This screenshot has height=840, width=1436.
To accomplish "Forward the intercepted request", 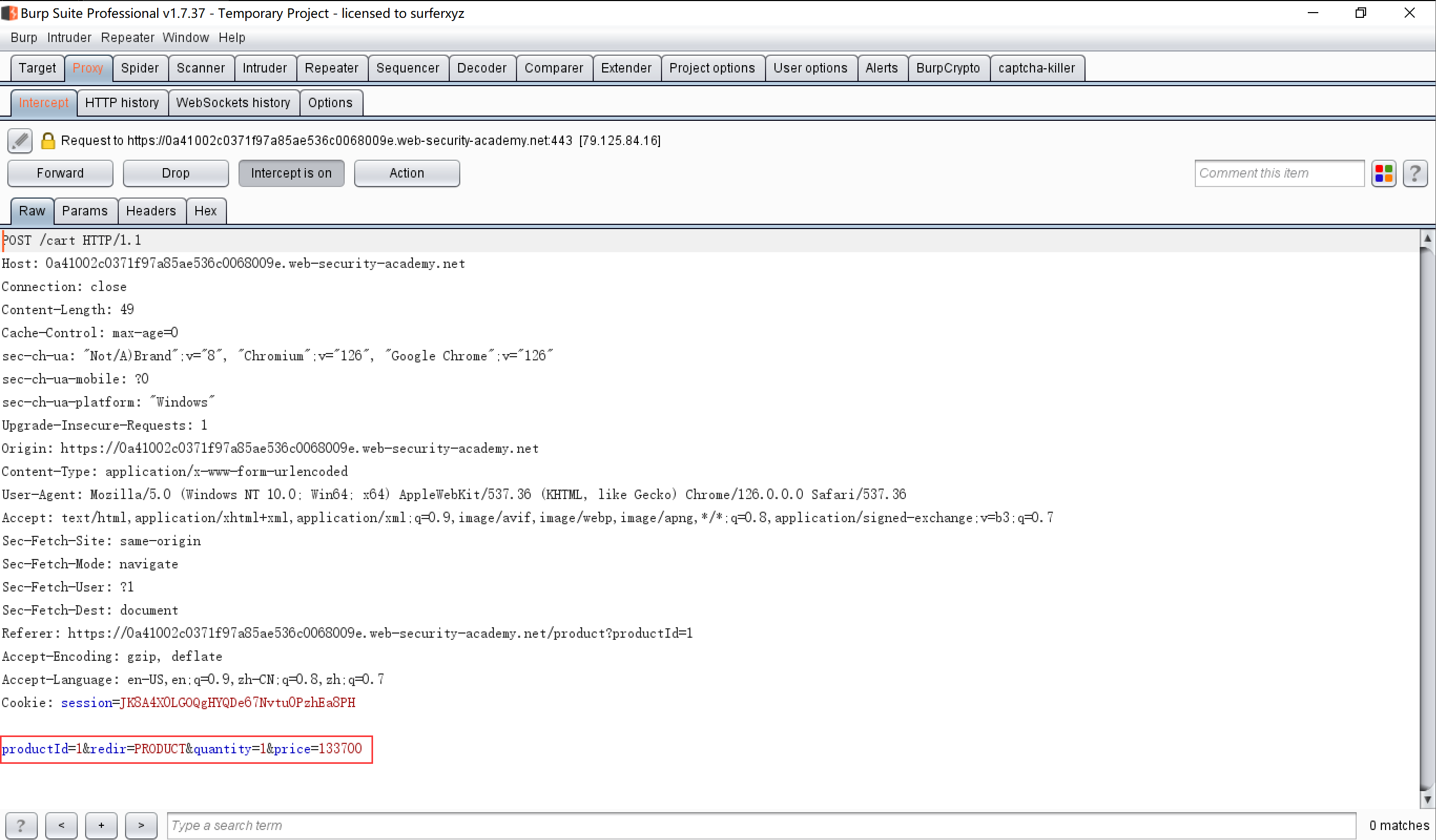I will tap(60, 173).
